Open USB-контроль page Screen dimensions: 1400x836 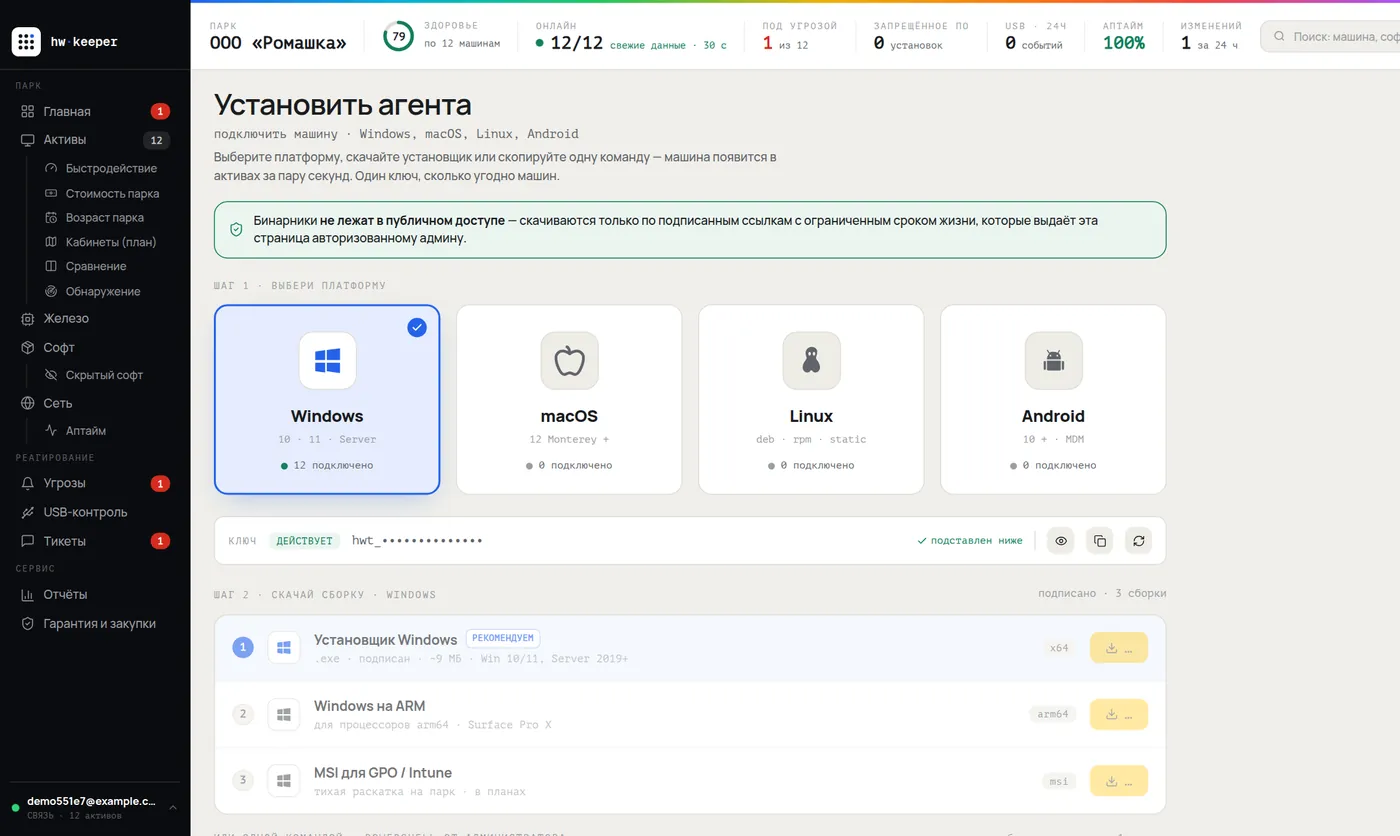[x=95, y=512]
